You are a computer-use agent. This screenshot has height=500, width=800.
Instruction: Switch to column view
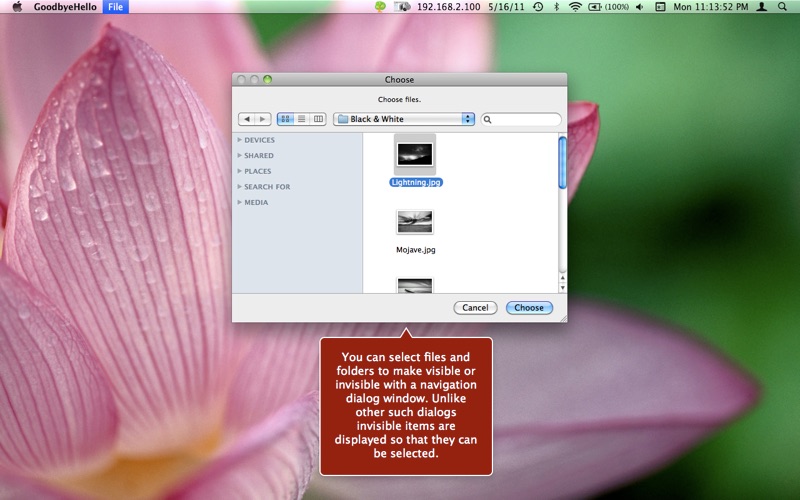click(x=318, y=119)
